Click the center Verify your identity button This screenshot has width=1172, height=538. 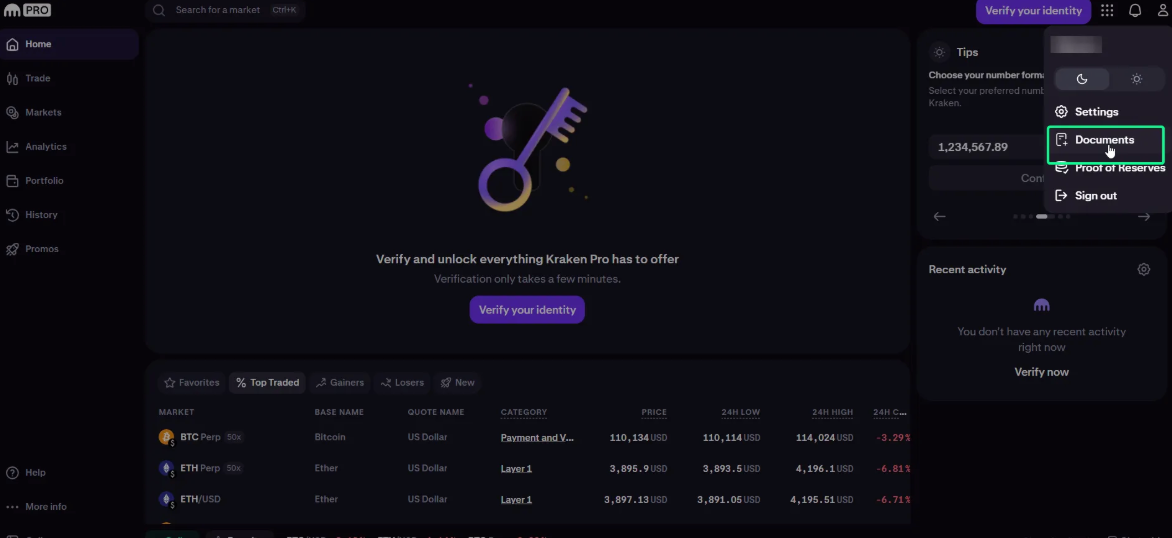click(527, 310)
